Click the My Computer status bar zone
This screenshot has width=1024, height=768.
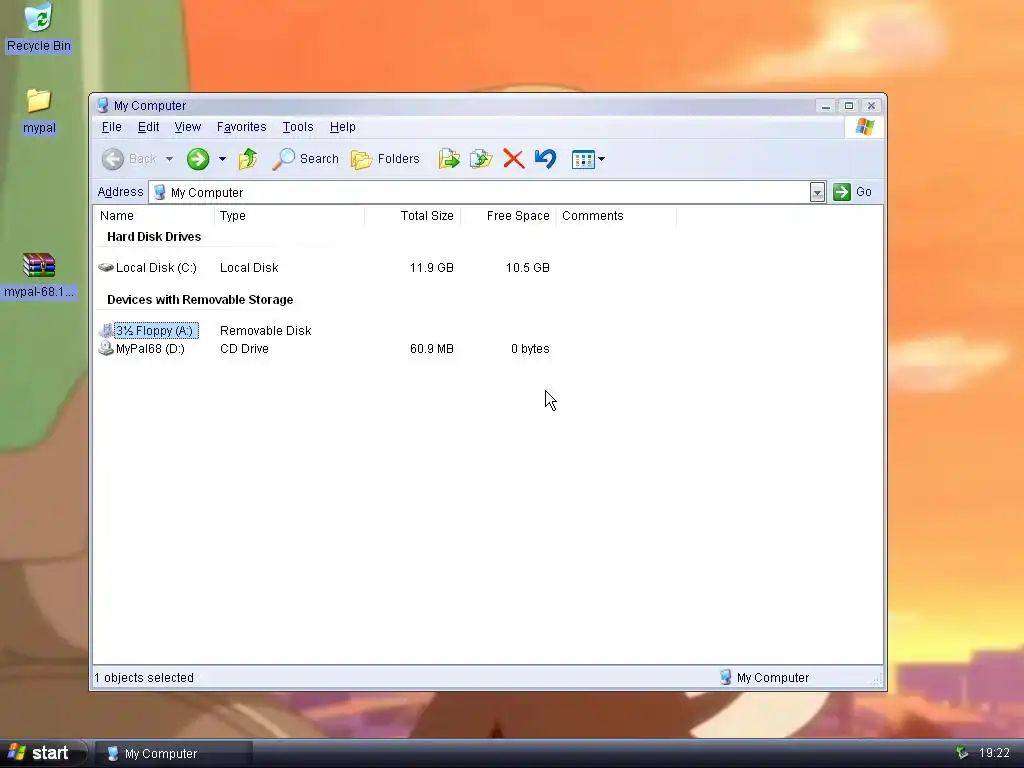coord(765,678)
